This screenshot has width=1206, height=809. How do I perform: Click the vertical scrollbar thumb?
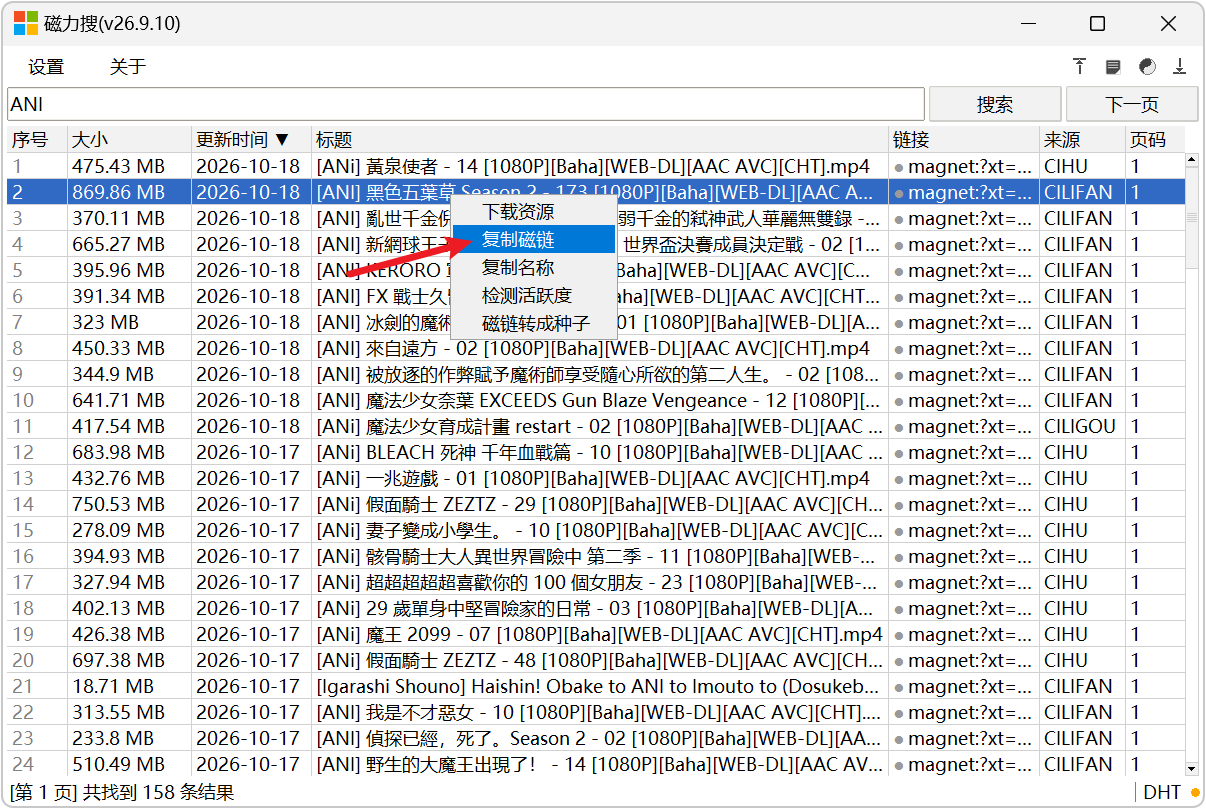(x=1191, y=218)
